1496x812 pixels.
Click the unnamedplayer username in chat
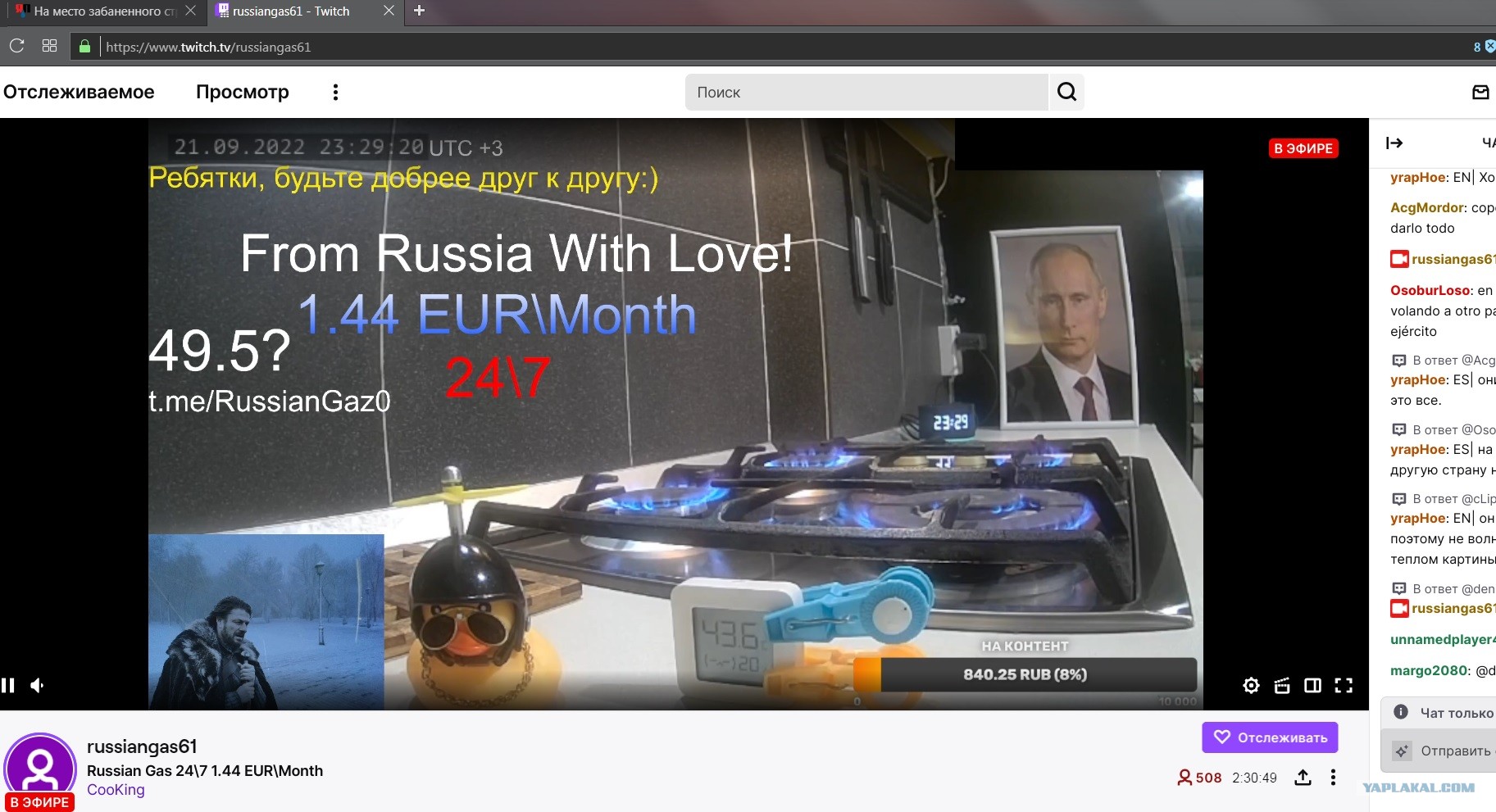[1443, 639]
